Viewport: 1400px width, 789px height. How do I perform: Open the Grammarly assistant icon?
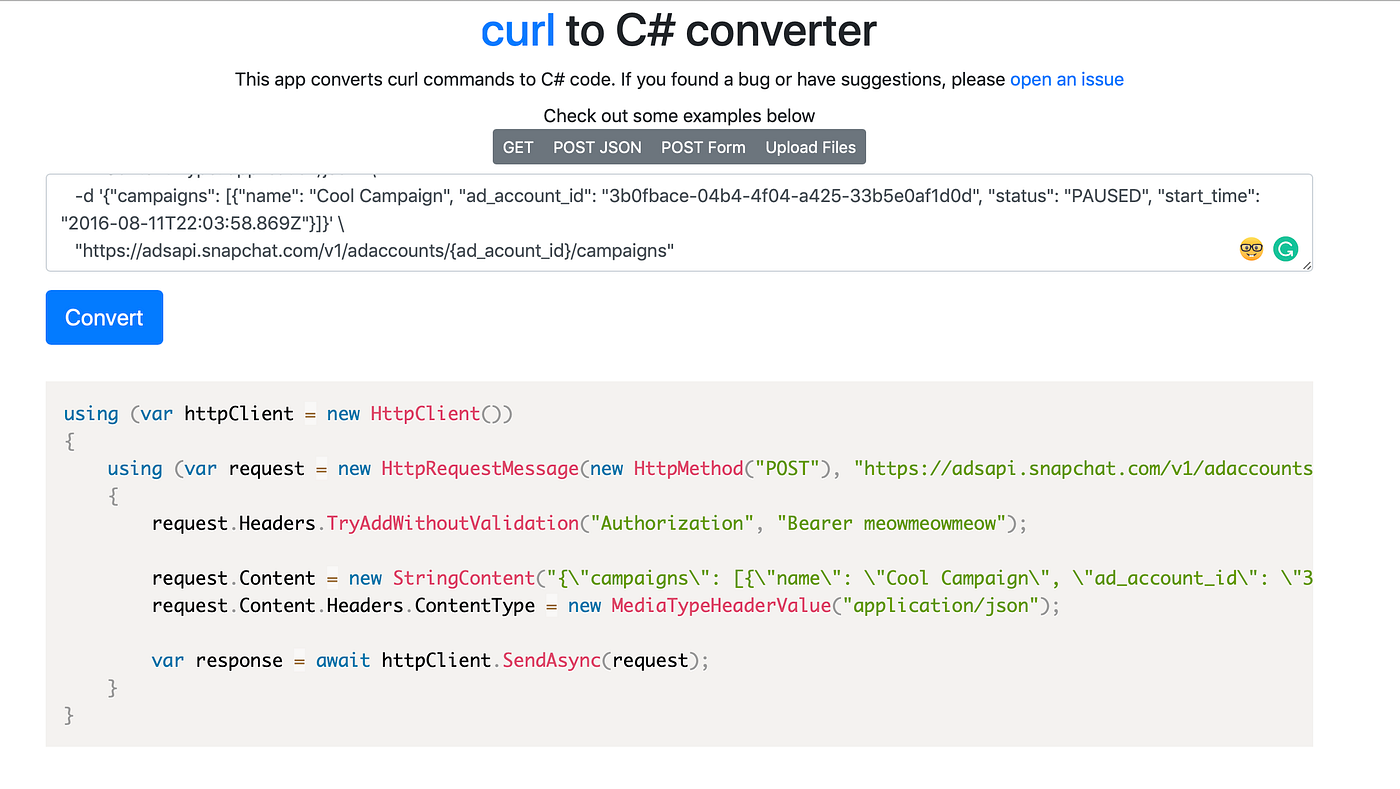click(x=1285, y=248)
